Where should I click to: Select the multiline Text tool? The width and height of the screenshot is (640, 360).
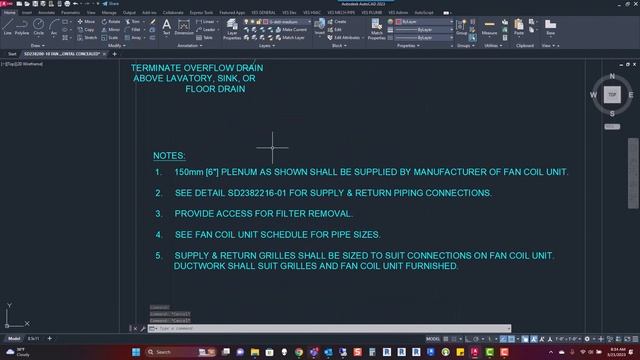click(x=167, y=28)
